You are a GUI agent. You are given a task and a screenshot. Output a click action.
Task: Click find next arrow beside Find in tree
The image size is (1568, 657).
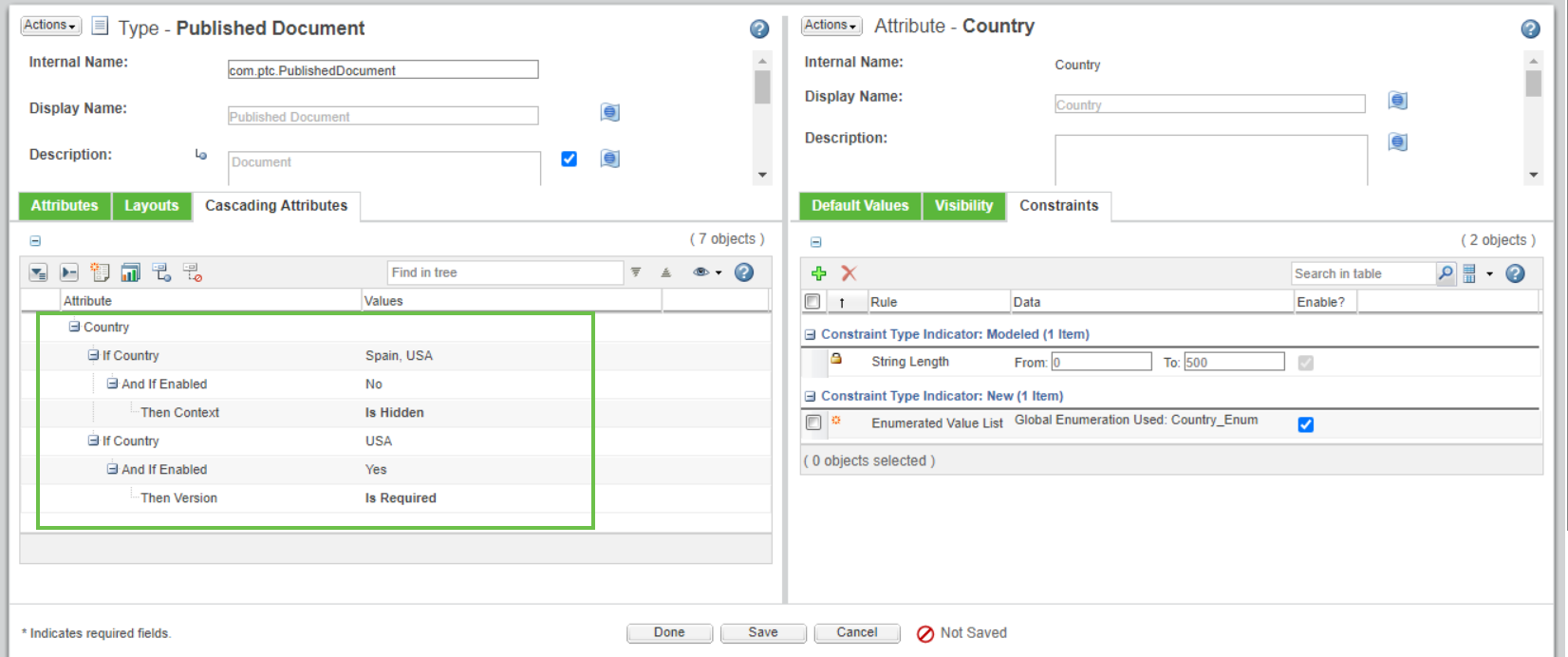[x=636, y=272]
